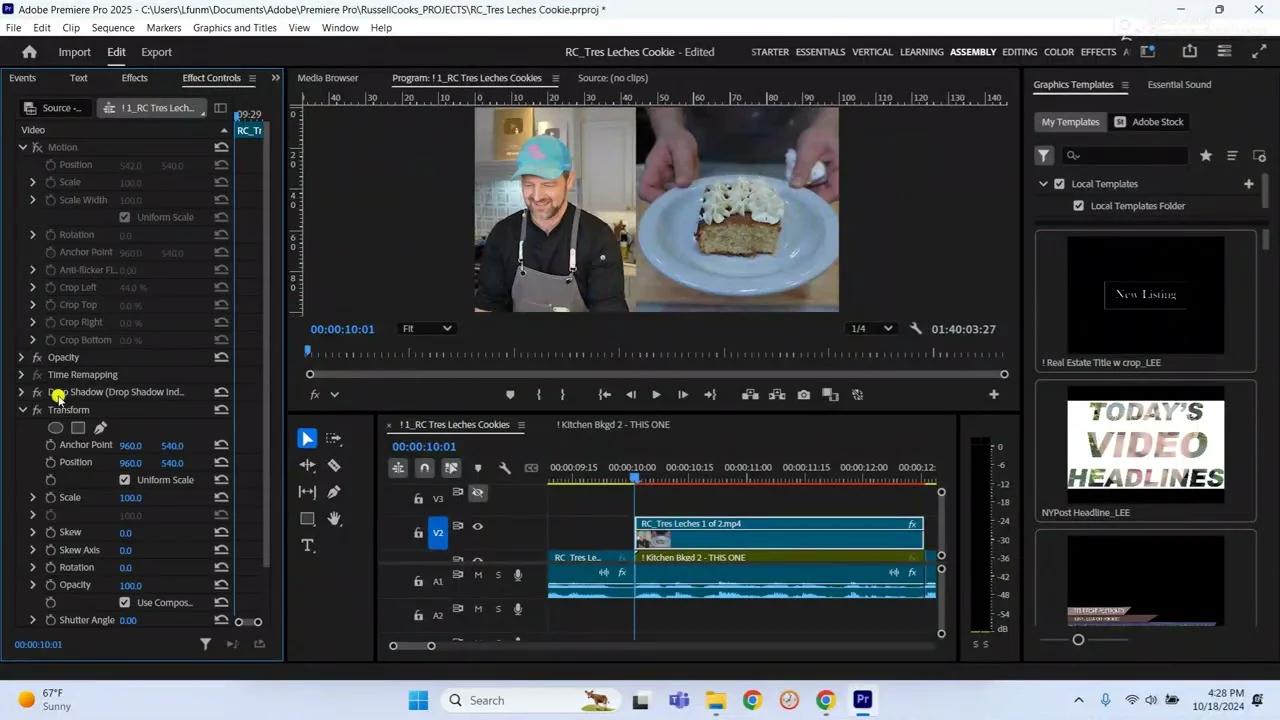Collapse the Transform effect in Effect Controls
Image resolution: width=1280 pixels, height=720 pixels.
point(22,409)
